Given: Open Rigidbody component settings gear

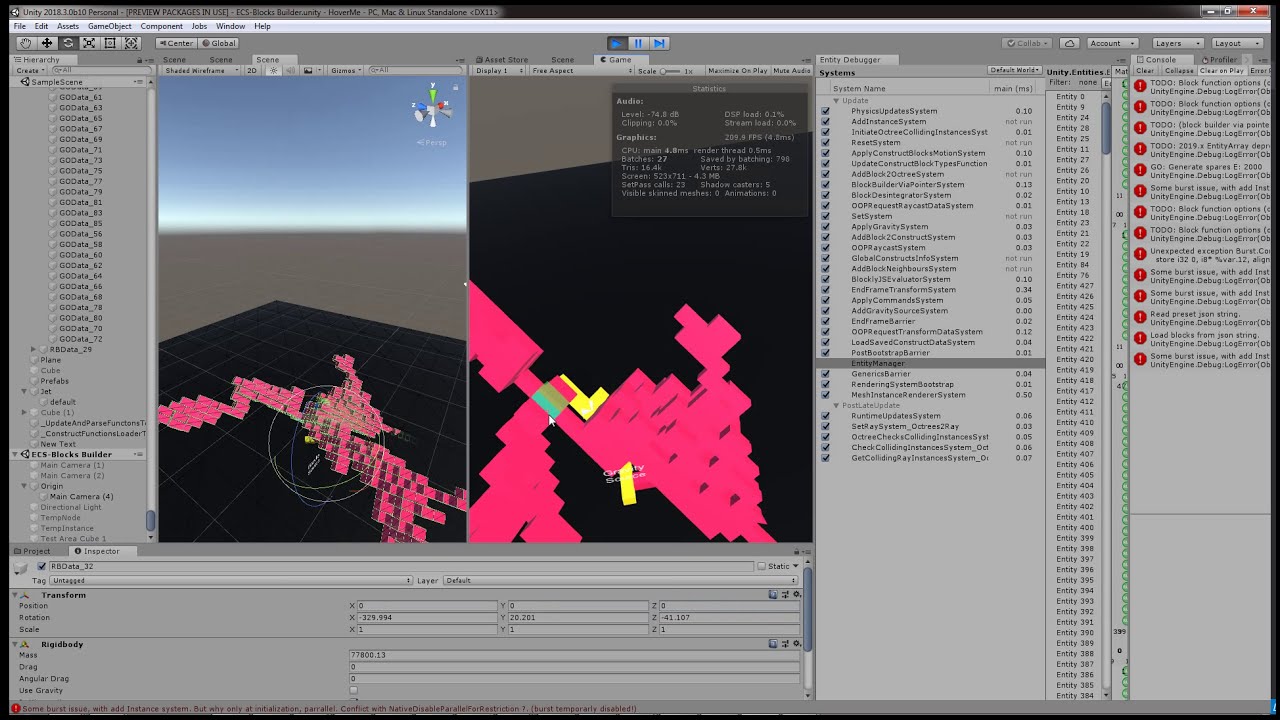Looking at the screenshot, I should (x=797, y=644).
